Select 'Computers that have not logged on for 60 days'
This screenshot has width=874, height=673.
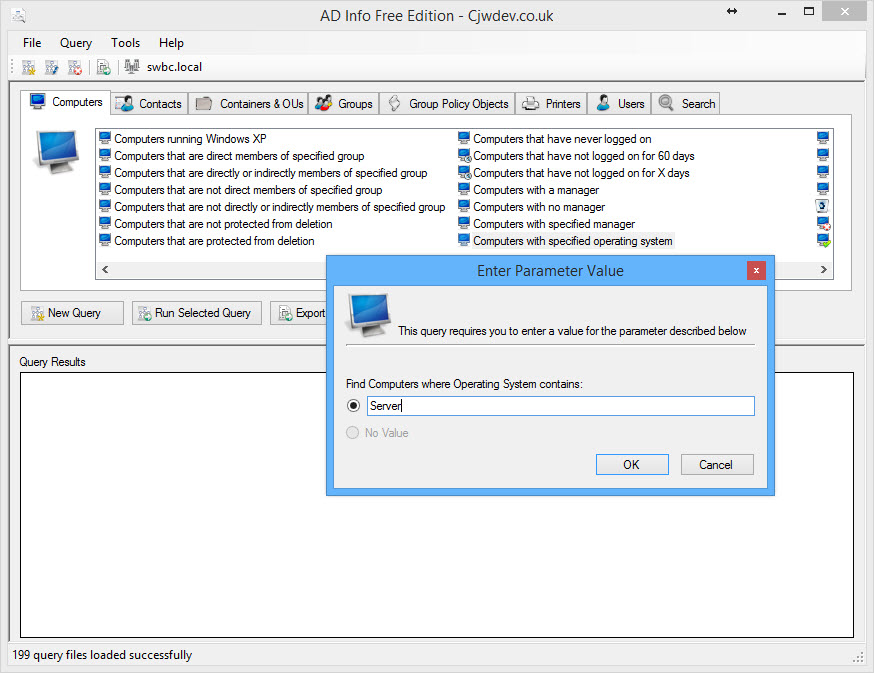(584, 156)
